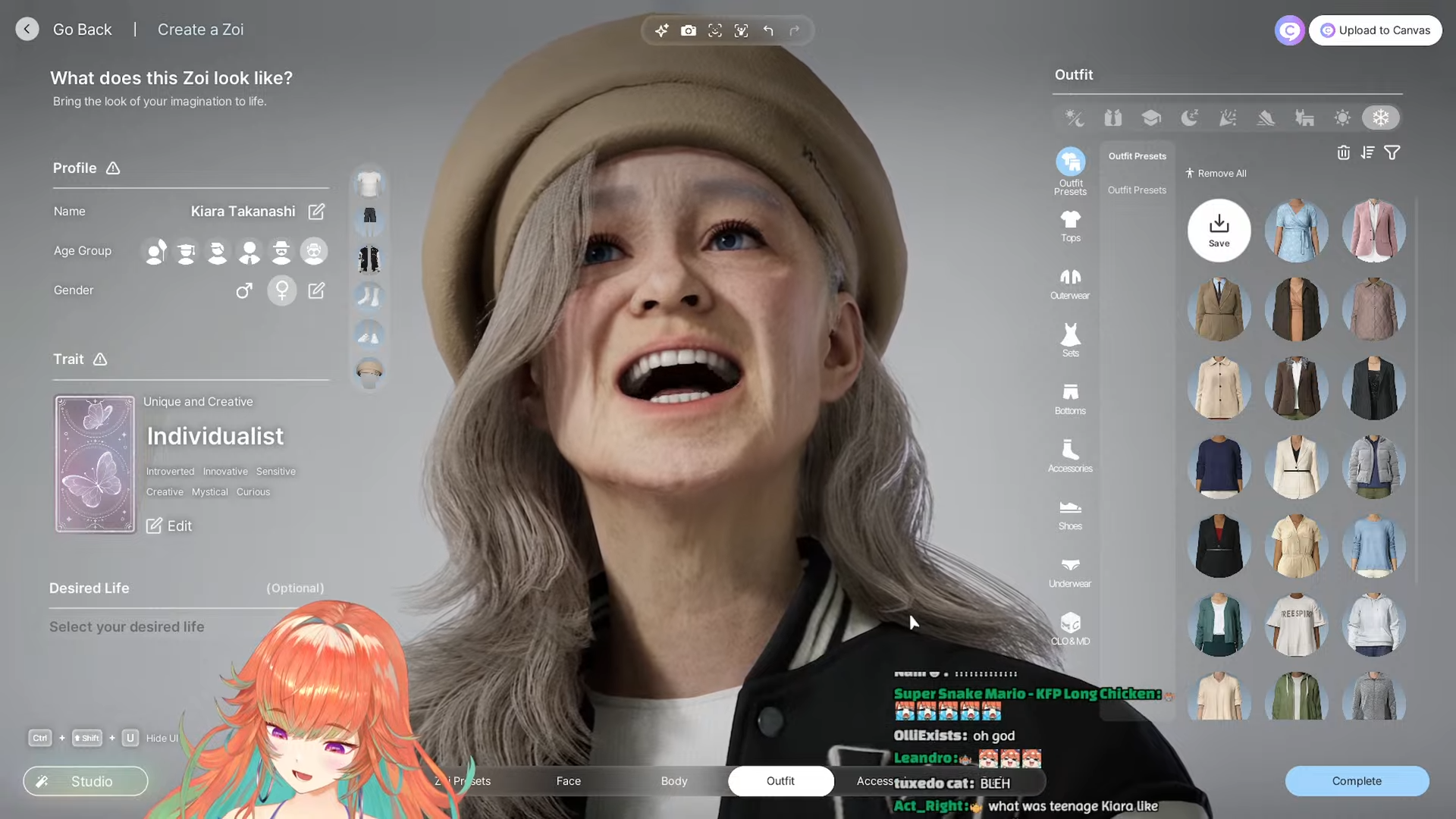
Task: Open the filter funnel icon in Outfit panel
Action: click(x=1392, y=153)
